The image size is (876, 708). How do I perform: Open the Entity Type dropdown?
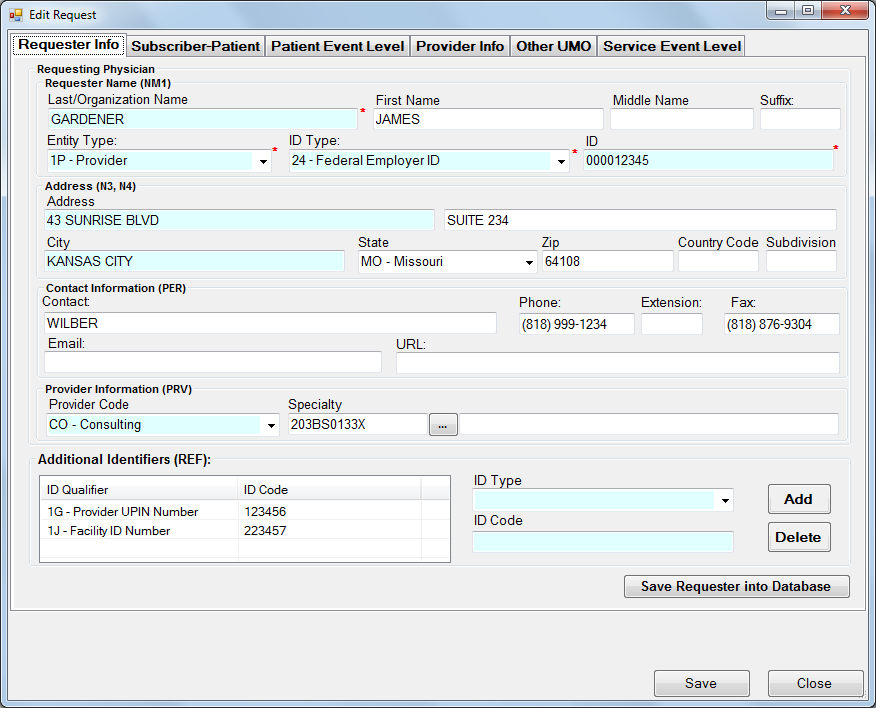(x=264, y=161)
